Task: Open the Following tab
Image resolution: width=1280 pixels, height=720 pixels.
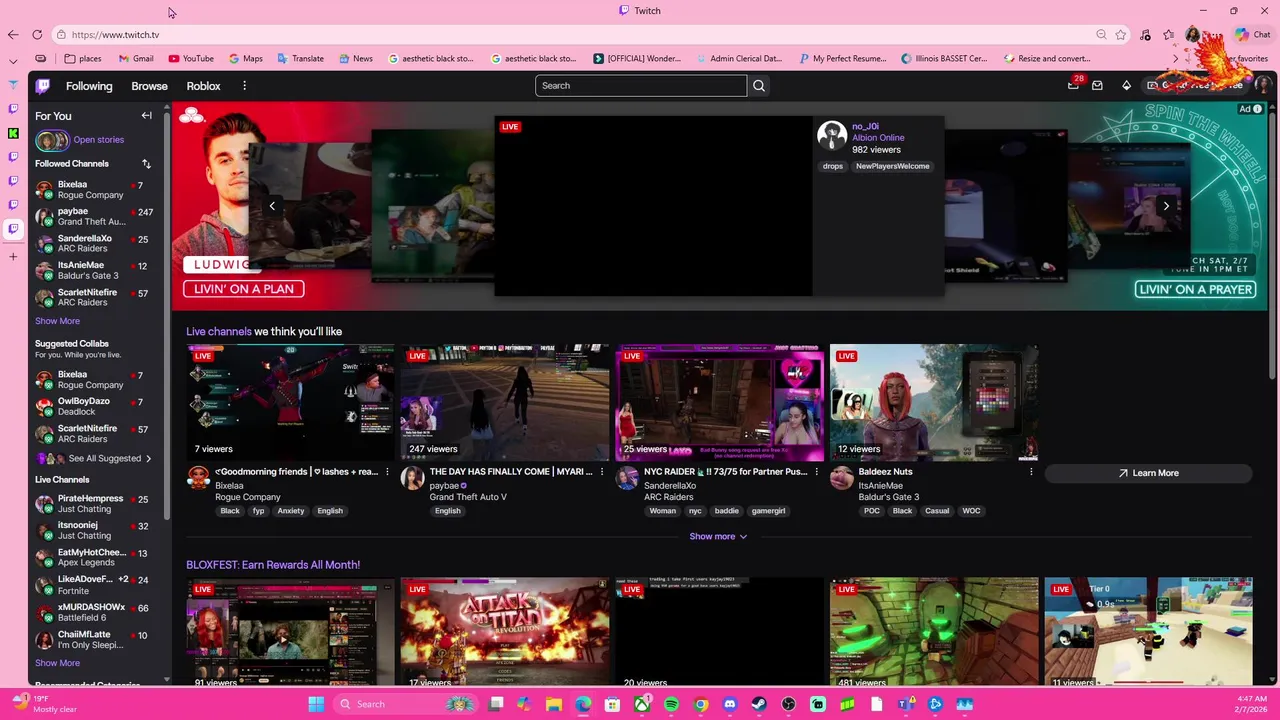Action: (89, 86)
